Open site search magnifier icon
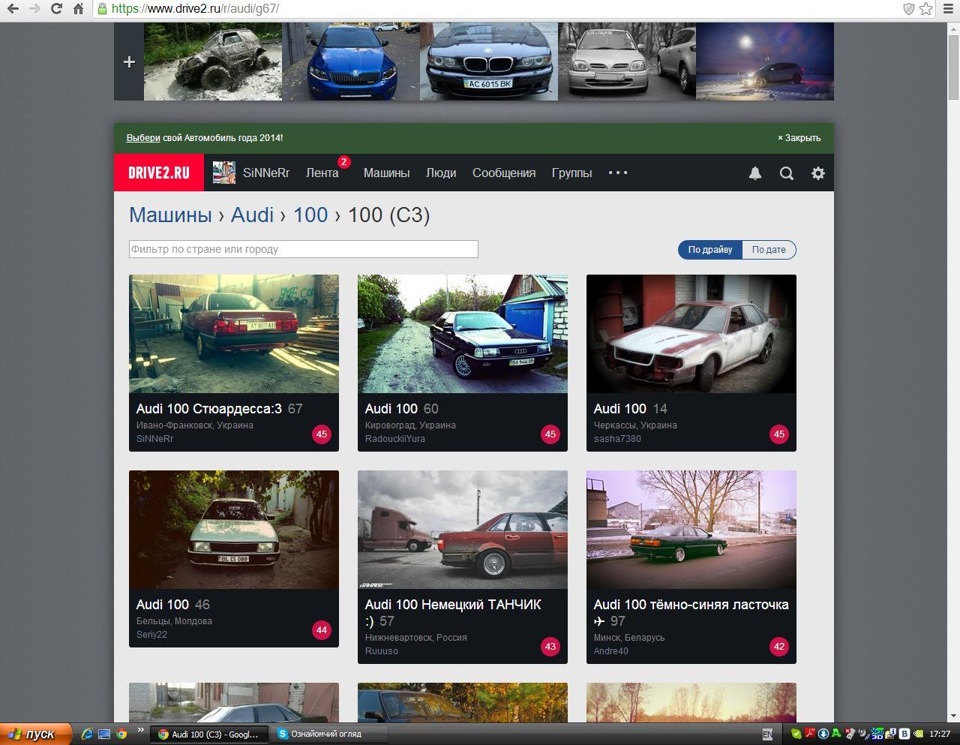 pos(787,173)
